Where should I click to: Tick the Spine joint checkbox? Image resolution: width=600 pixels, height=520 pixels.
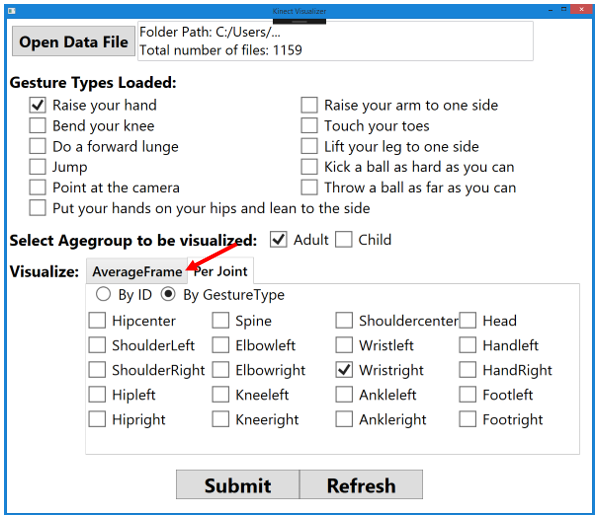click(221, 321)
